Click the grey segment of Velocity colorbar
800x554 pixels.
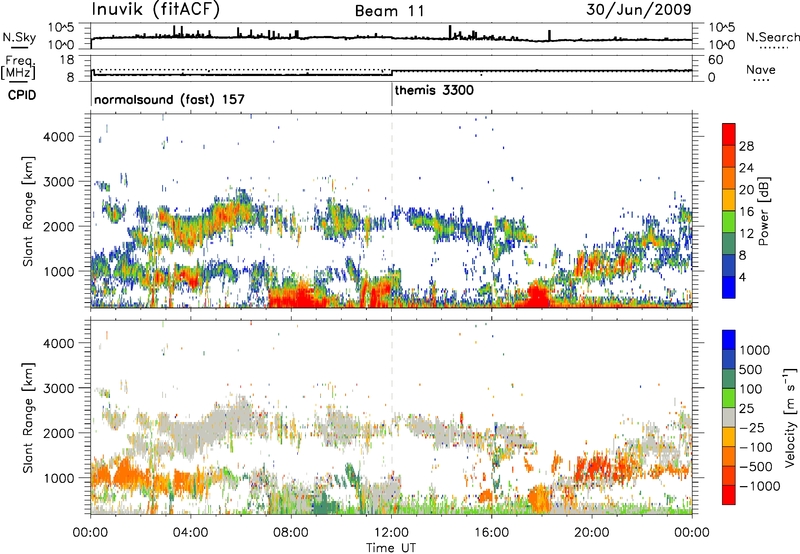point(729,418)
